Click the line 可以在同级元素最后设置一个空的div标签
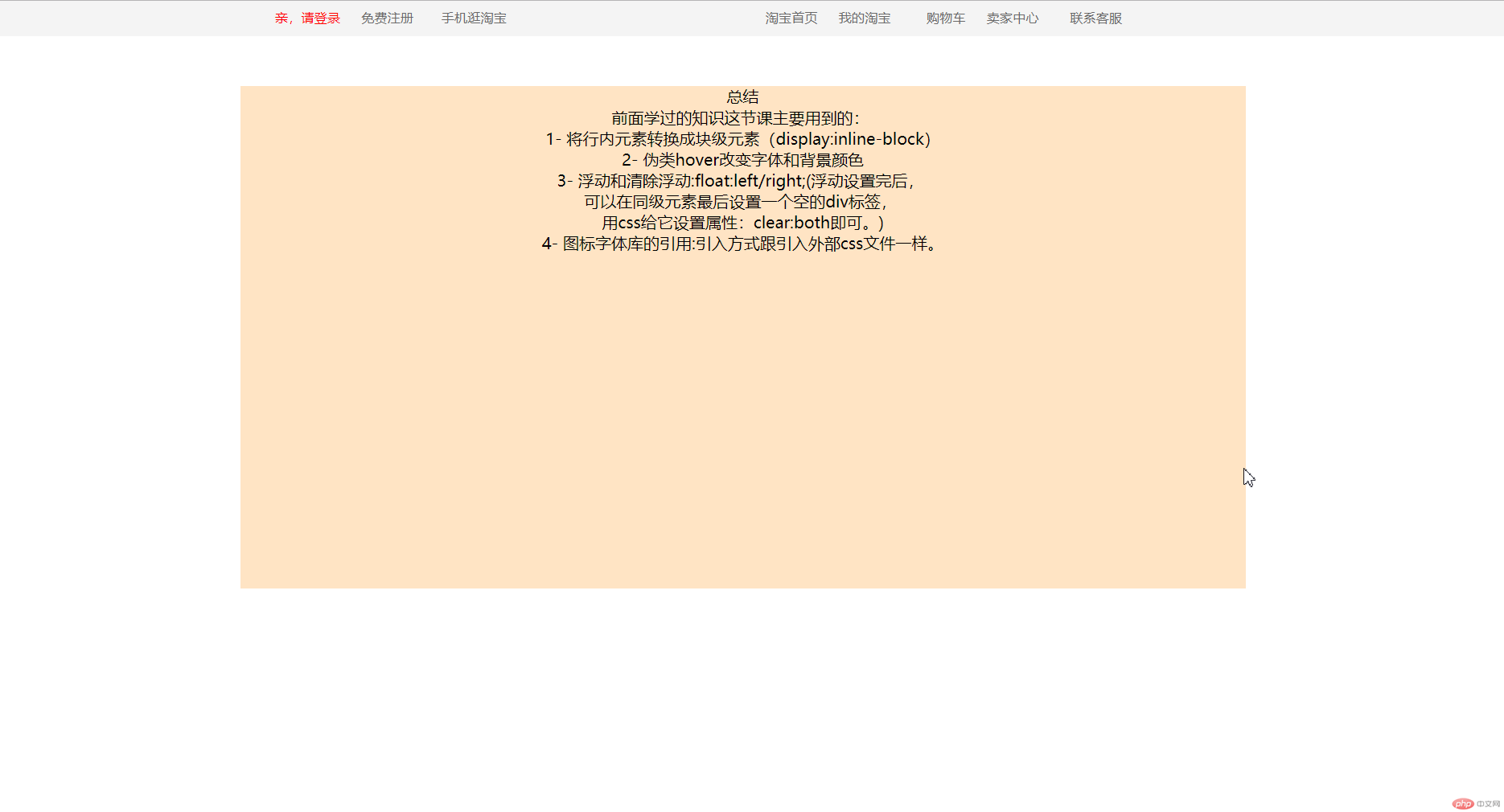The height and width of the screenshot is (812, 1504). click(738, 202)
